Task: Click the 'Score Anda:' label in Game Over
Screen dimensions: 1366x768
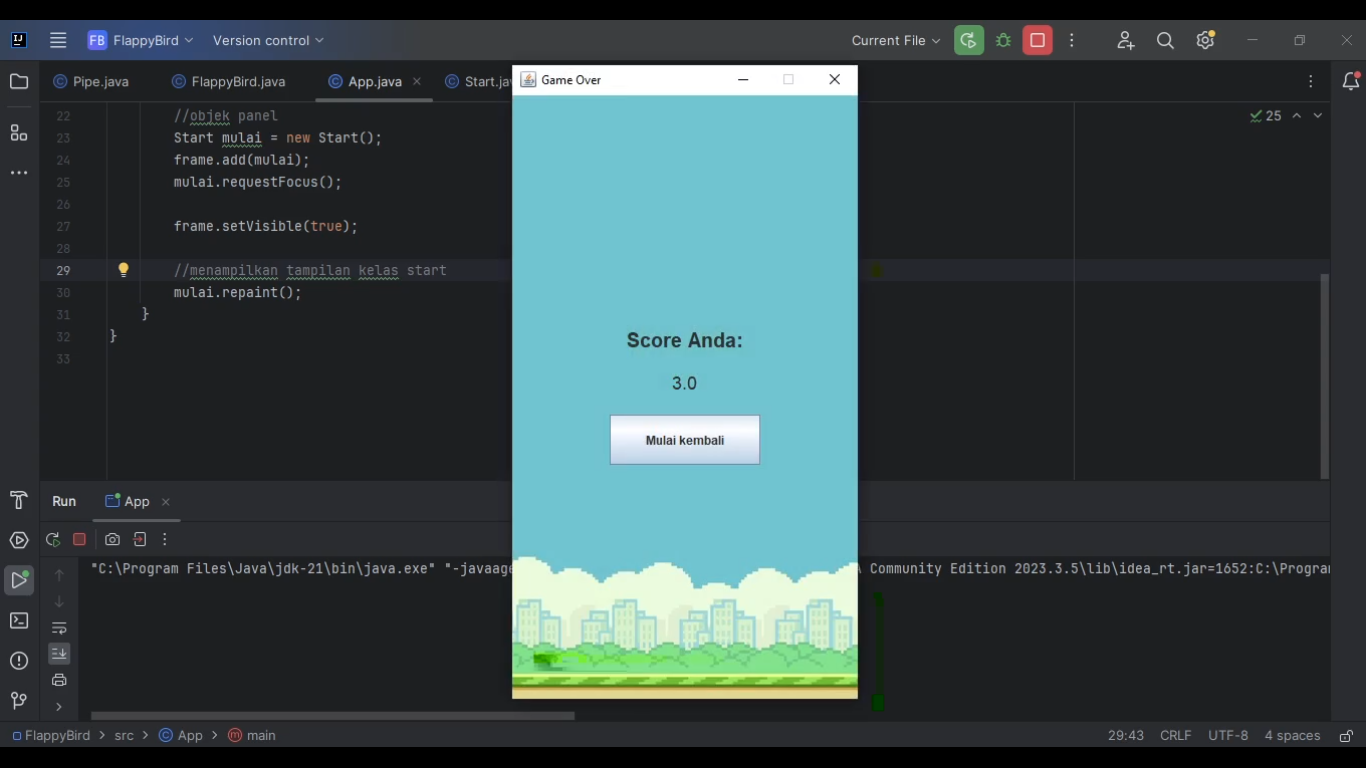Action: pyautogui.click(x=685, y=341)
